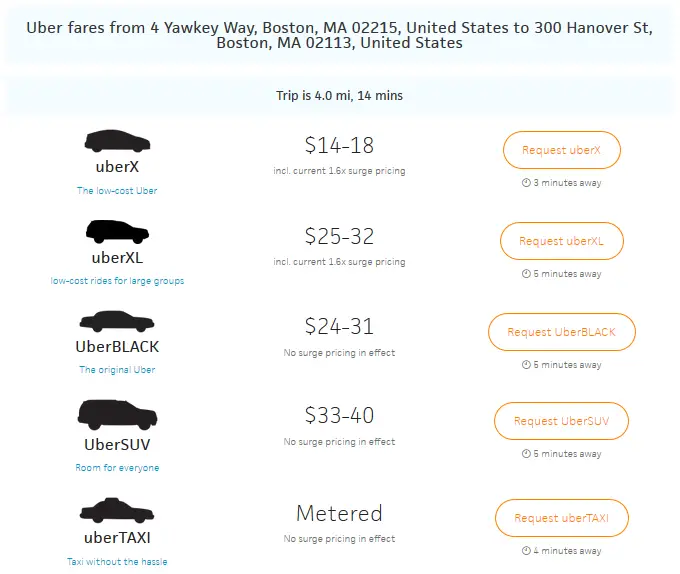Click the uberX sedan car icon

pos(117,140)
